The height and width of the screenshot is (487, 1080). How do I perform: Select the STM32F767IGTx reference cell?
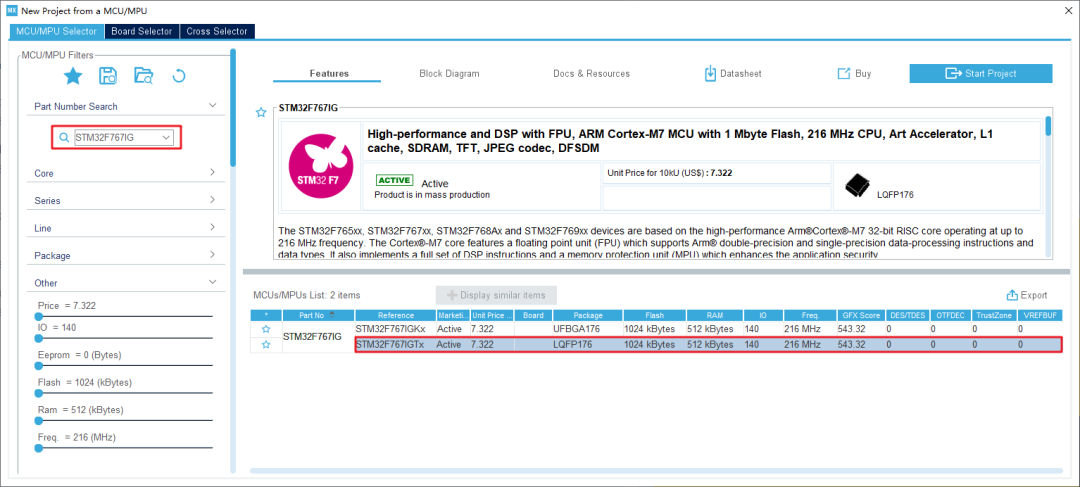click(x=395, y=344)
